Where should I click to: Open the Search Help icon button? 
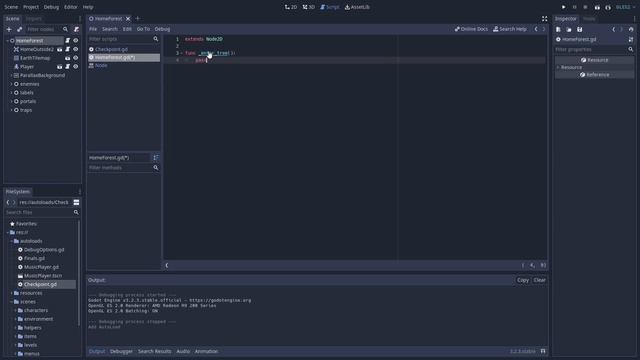(510, 29)
